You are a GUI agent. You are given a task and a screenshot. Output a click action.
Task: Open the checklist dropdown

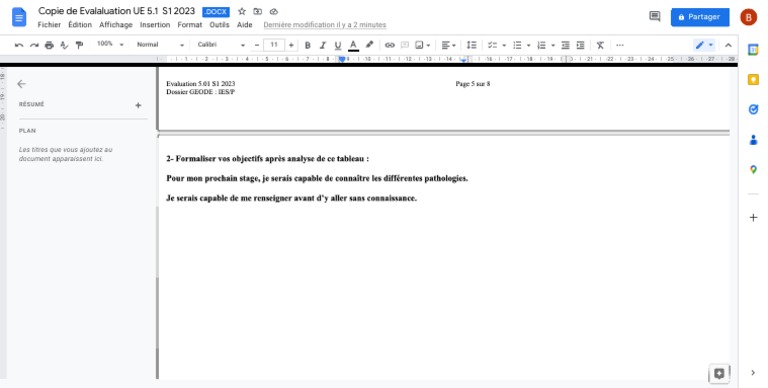pos(496,45)
